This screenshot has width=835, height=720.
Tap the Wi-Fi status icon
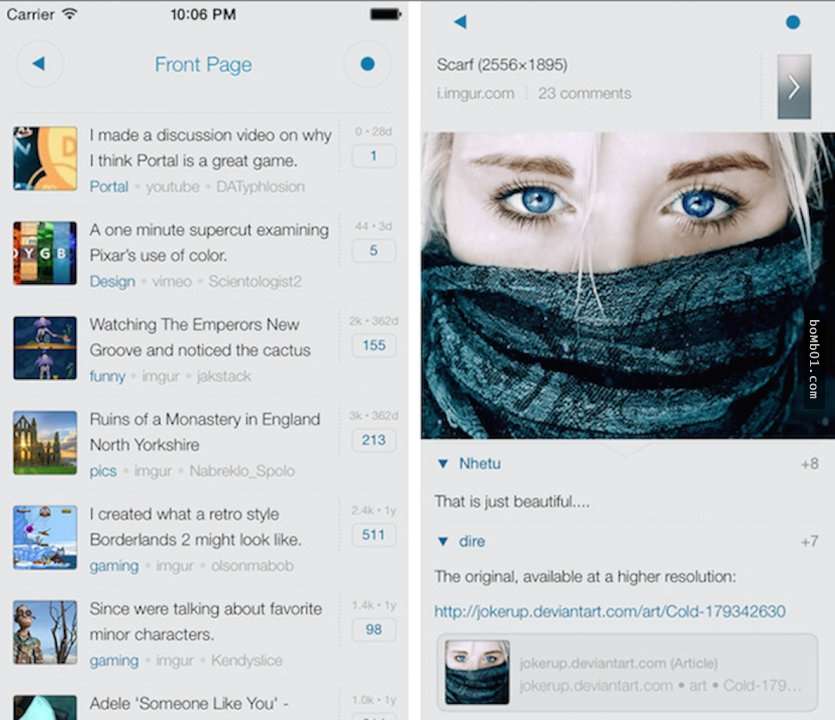[x=69, y=14]
